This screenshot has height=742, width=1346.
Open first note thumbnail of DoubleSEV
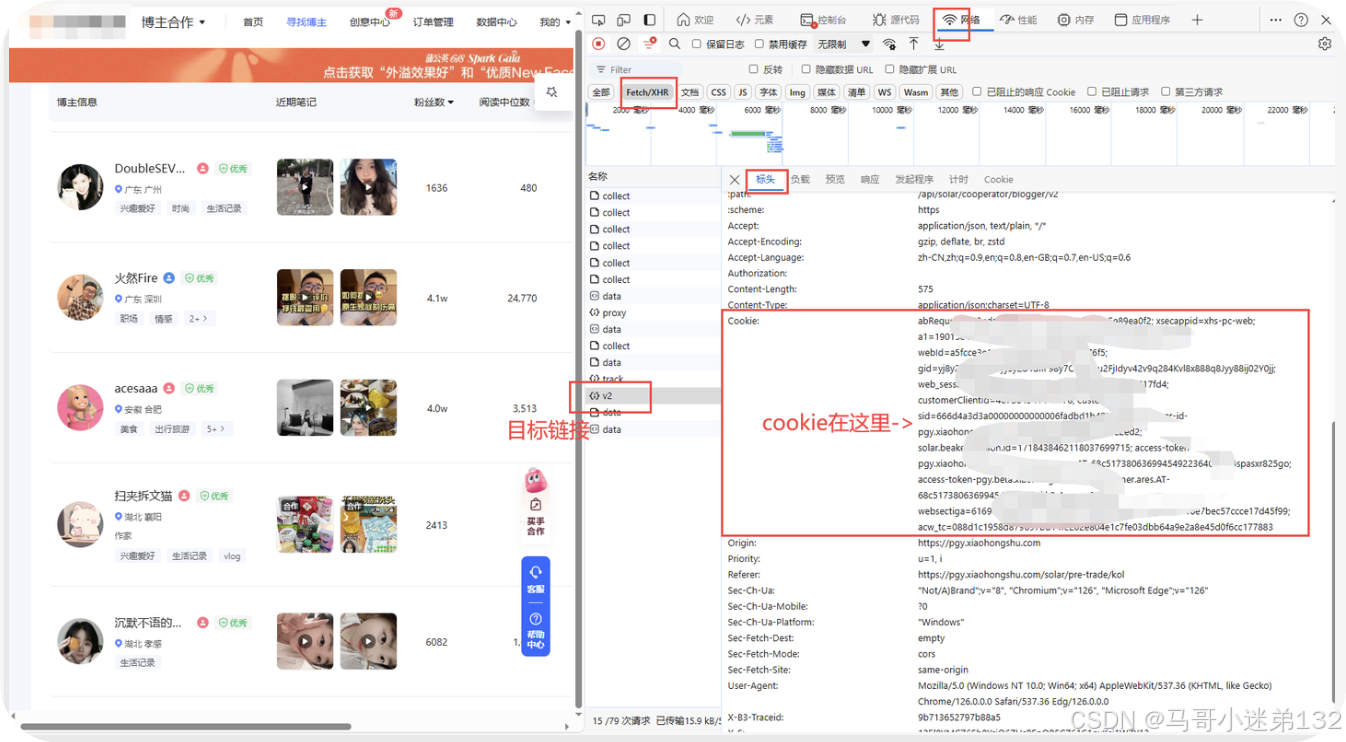305,187
